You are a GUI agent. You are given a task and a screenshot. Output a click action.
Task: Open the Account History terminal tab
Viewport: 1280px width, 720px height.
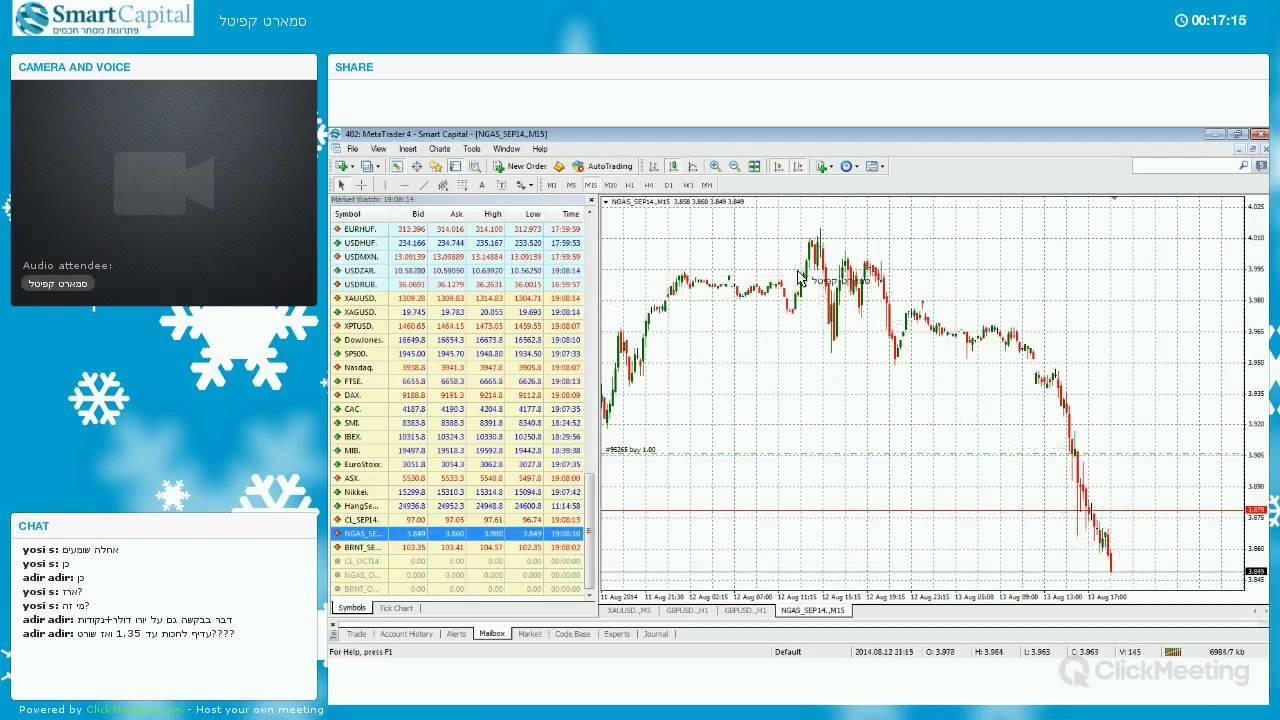pyautogui.click(x=406, y=634)
